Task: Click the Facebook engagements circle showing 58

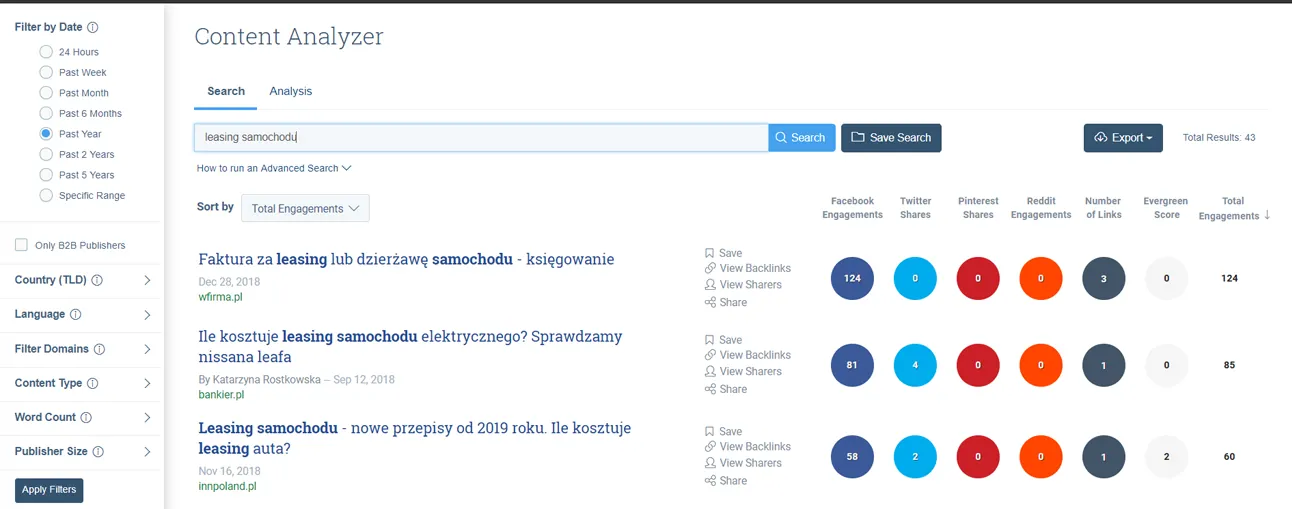Action: tap(852, 456)
